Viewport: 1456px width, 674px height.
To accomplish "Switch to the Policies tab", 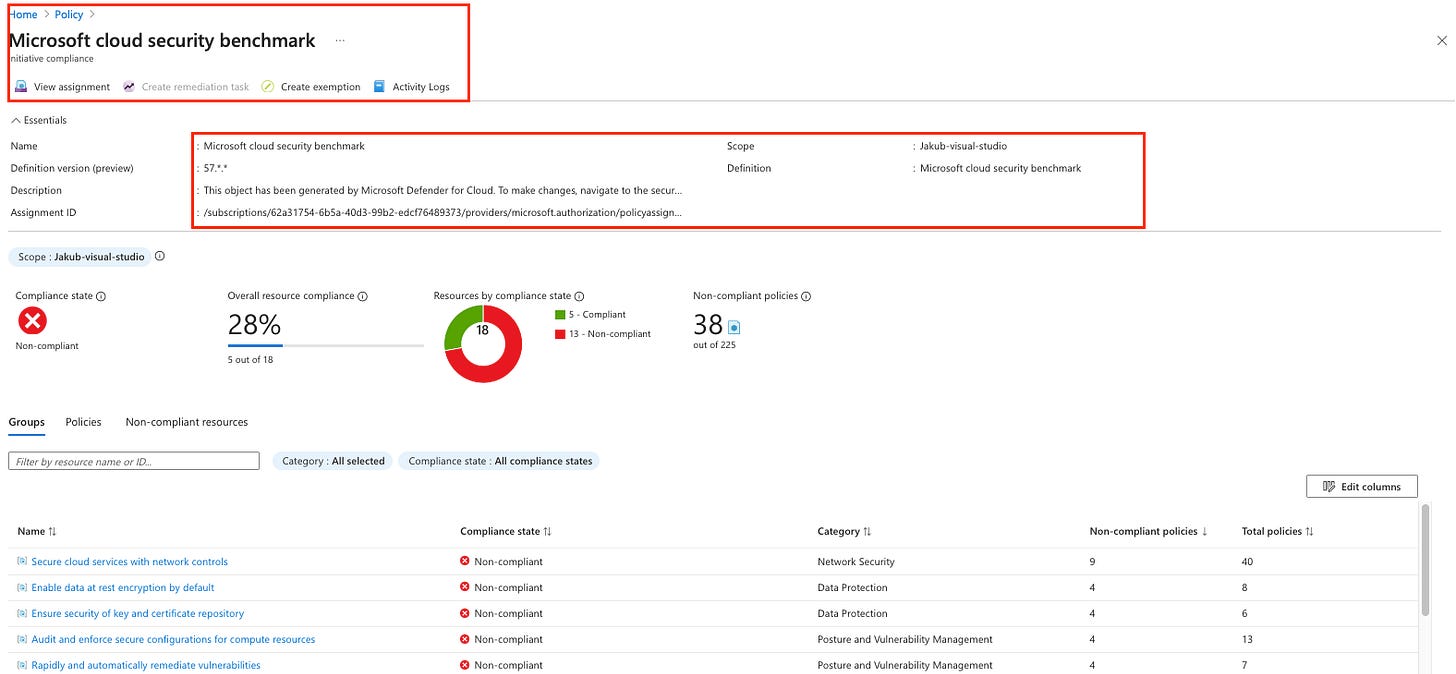I will coord(83,422).
